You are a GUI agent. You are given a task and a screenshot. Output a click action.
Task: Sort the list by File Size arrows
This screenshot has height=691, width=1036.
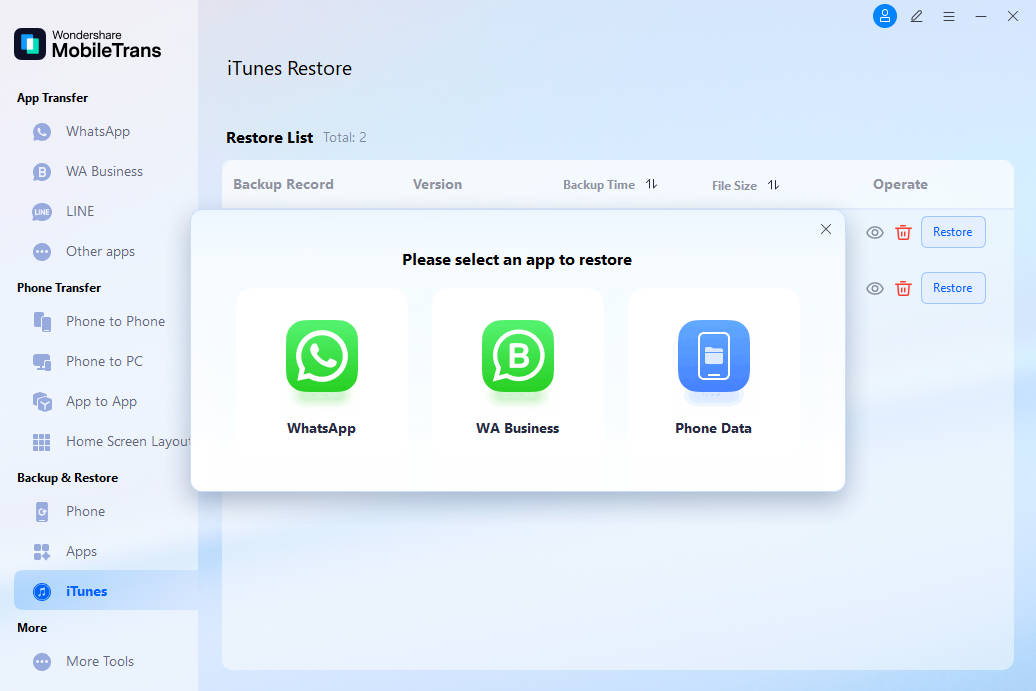coord(773,185)
